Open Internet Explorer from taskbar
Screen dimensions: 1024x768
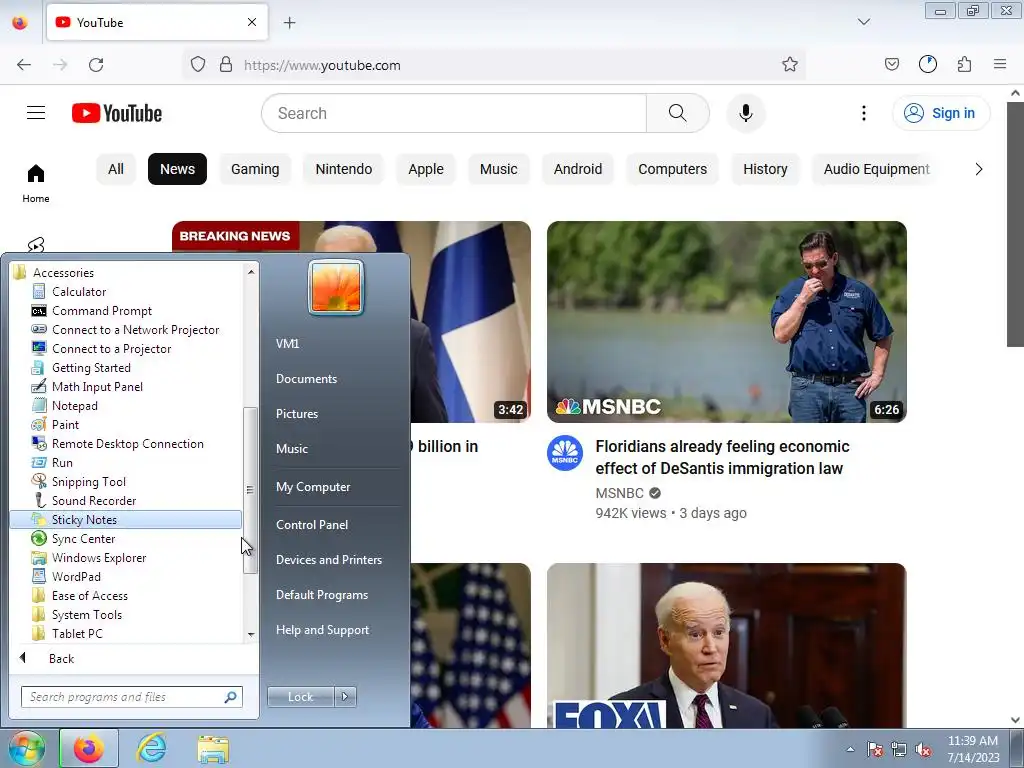[151, 748]
